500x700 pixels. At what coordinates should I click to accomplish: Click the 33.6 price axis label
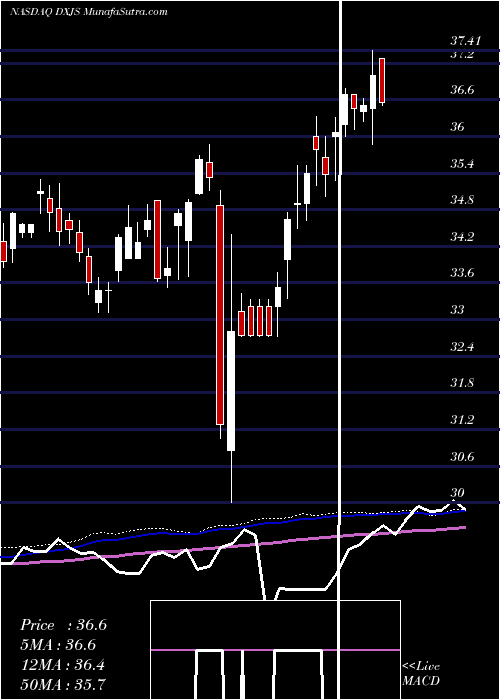pyautogui.click(x=462, y=273)
